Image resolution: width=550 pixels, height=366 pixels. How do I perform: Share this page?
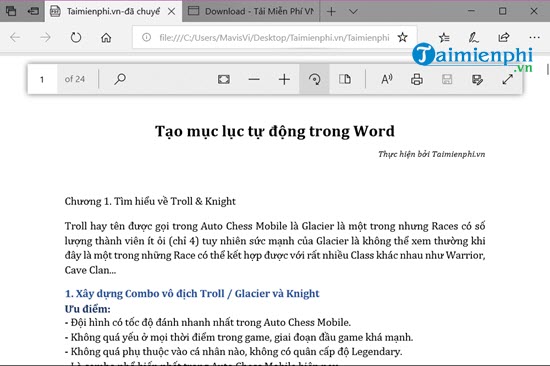(504, 37)
